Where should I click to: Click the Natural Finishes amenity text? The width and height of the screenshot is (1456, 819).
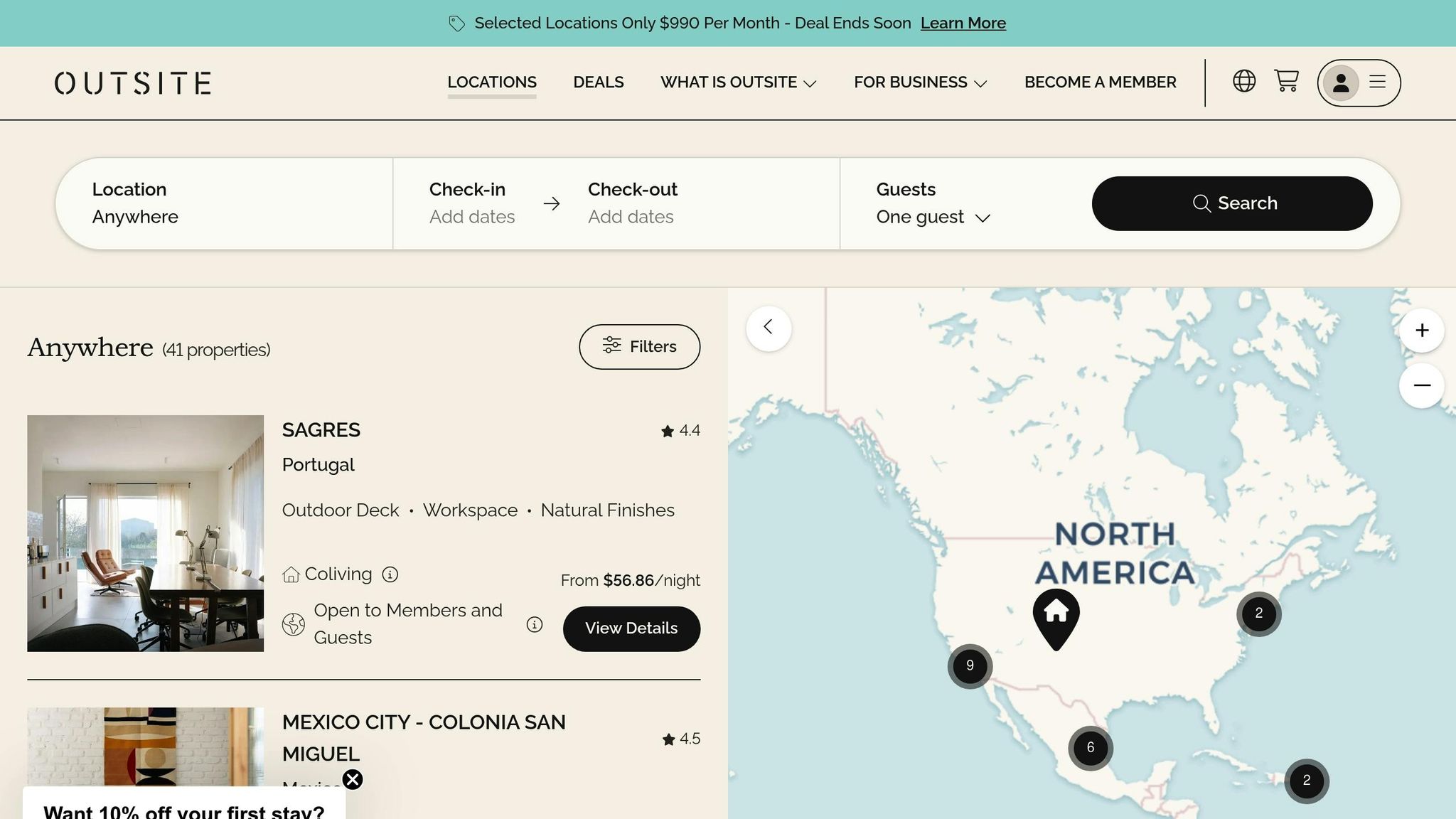pyautogui.click(x=607, y=510)
